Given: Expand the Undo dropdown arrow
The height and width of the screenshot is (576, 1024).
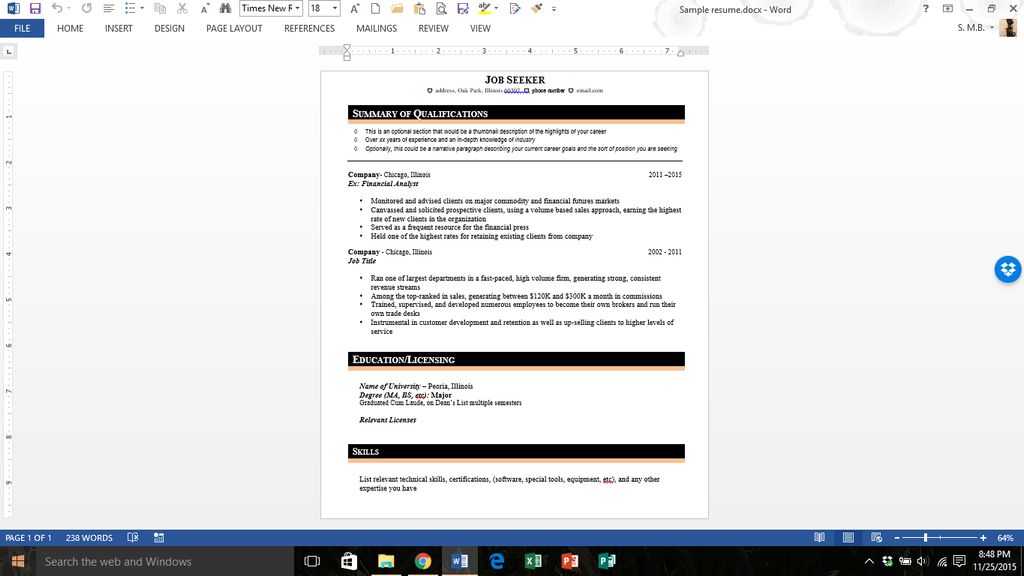Looking at the screenshot, I should (x=70, y=8).
